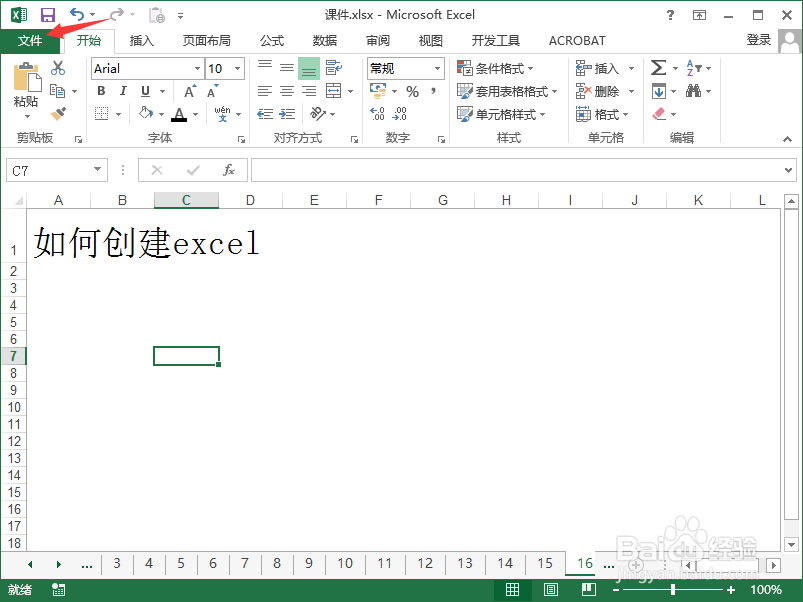The image size is (803, 602).
Task: Switch to the 公式 tab
Action: (271, 40)
